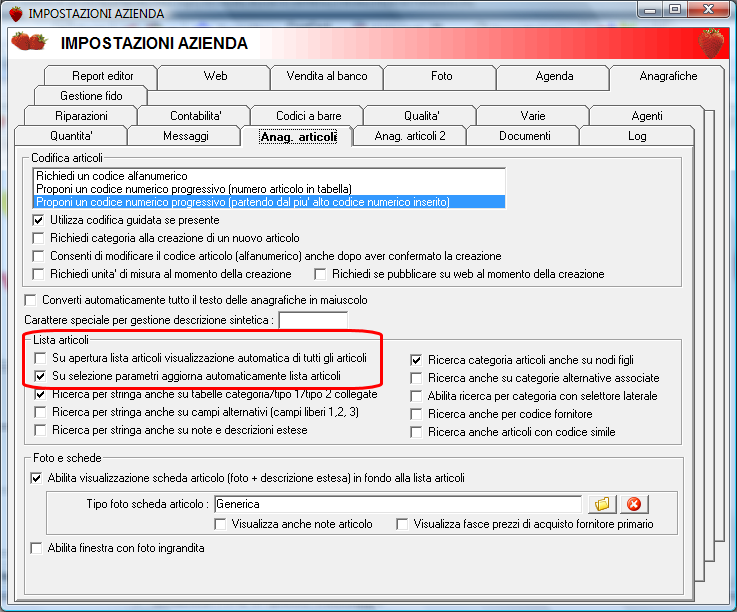Enable 'Ricerca anche su categorie alternative' checkbox
This screenshot has height=612, width=737.
point(416,378)
